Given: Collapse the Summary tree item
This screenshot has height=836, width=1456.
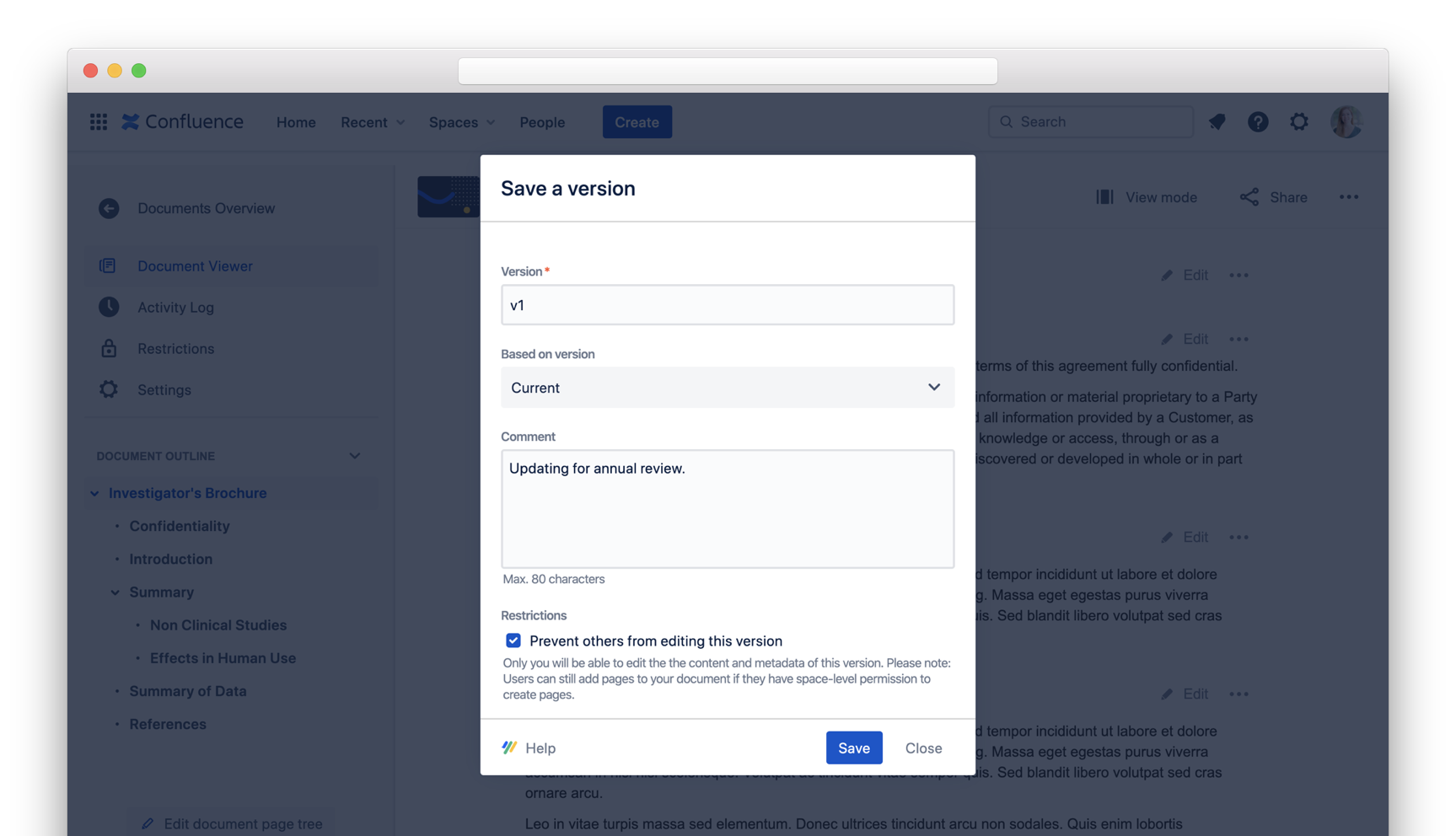Looking at the screenshot, I should pyautogui.click(x=116, y=592).
